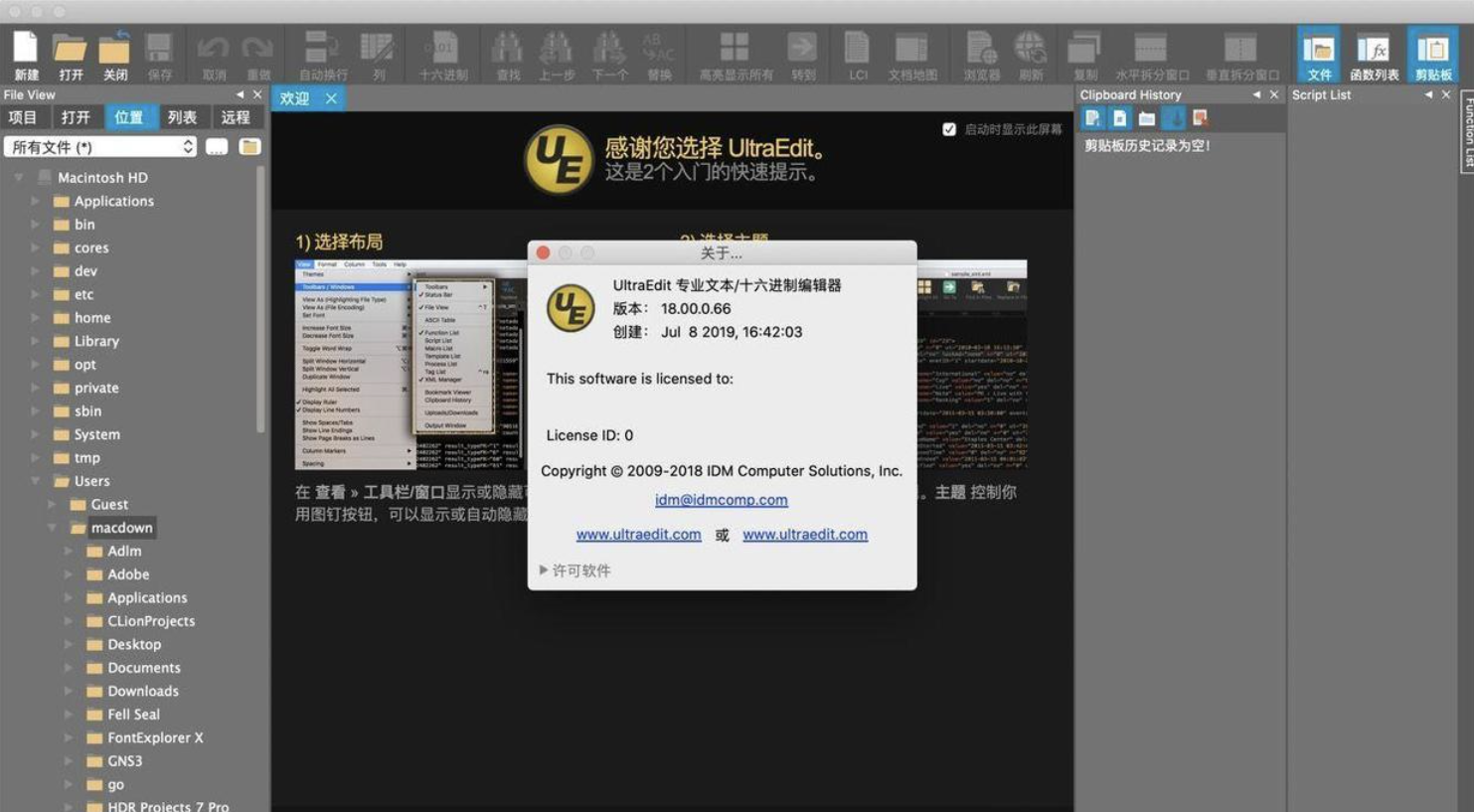Redo with the 重做 toolbar icon
Image resolution: width=1474 pixels, height=812 pixels.
tap(258, 48)
